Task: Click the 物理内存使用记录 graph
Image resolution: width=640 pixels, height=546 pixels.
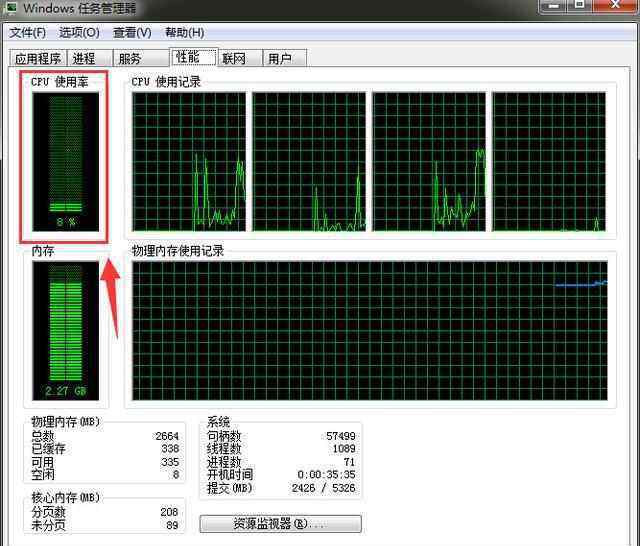Action: click(370, 331)
